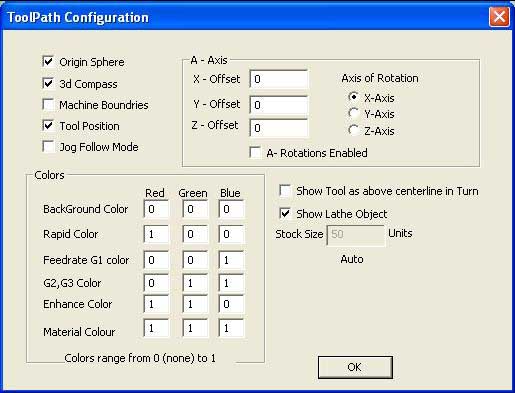515x393 pixels.
Task: Click the OK button
Action: click(355, 367)
